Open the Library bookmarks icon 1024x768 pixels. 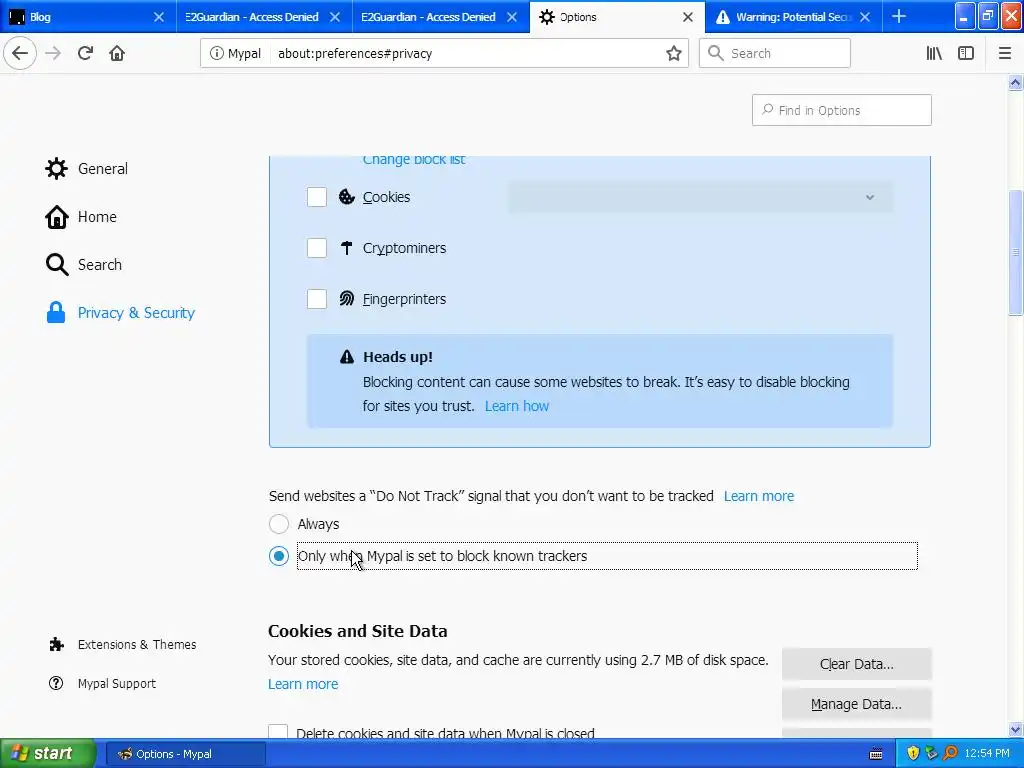934,53
